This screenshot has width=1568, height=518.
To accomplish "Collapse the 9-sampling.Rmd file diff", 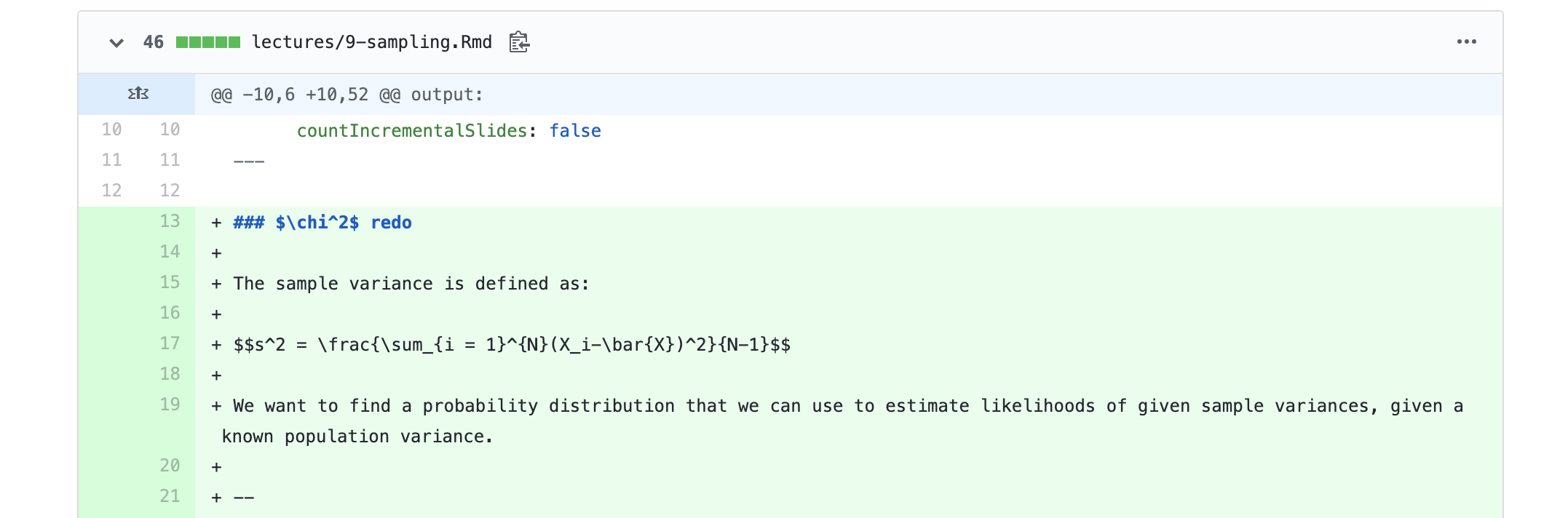I will 116,43.
